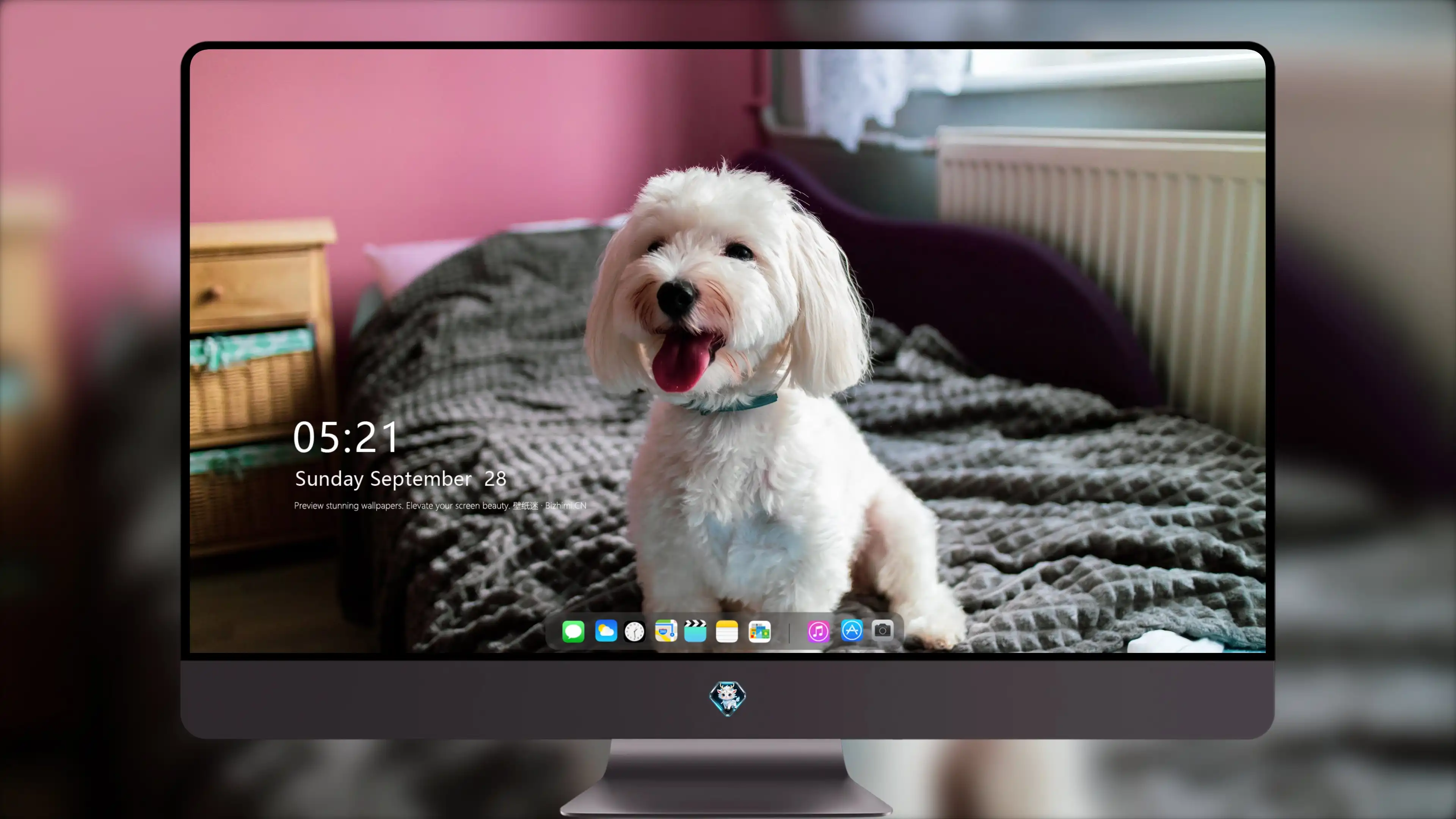1456x819 pixels.
Task: Launch the pink iTunes Store icon
Action: pos(819,631)
